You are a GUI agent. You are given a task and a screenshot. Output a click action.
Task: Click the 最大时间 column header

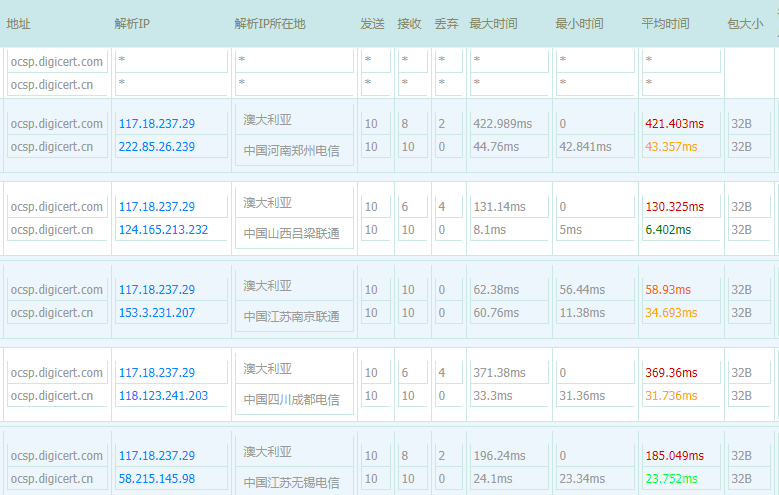[x=493, y=24]
